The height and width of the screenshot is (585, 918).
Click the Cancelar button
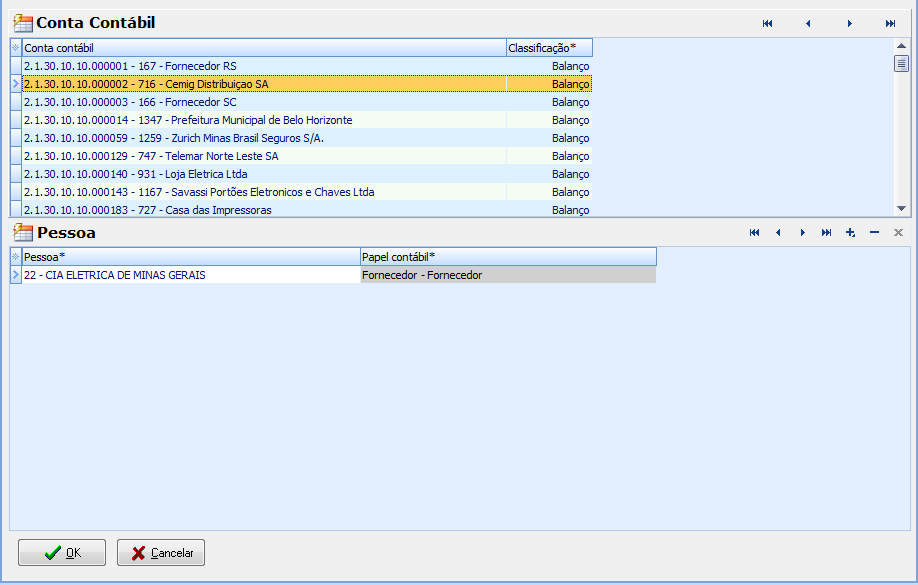point(161,552)
